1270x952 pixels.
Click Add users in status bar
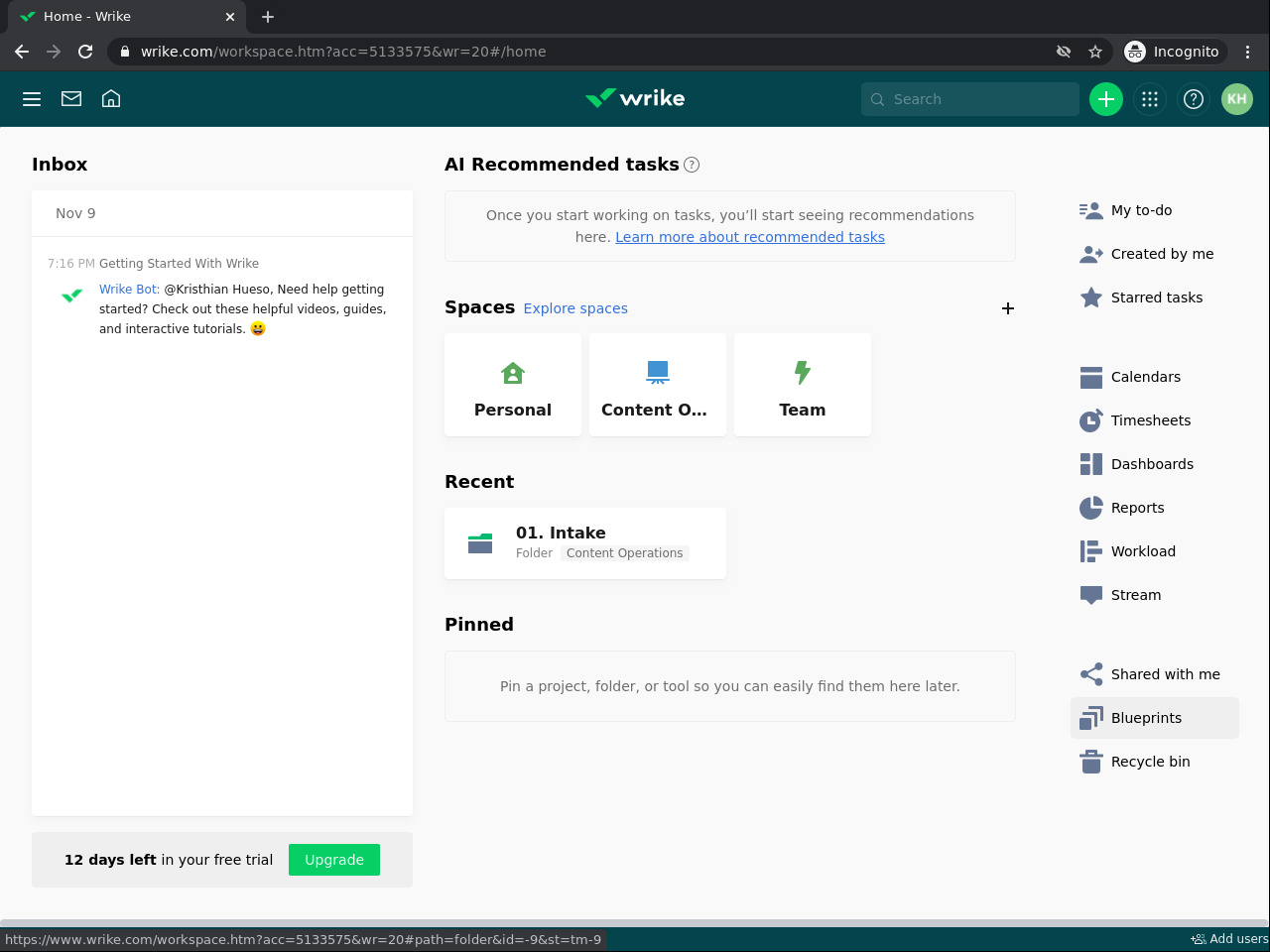click(x=1230, y=939)
